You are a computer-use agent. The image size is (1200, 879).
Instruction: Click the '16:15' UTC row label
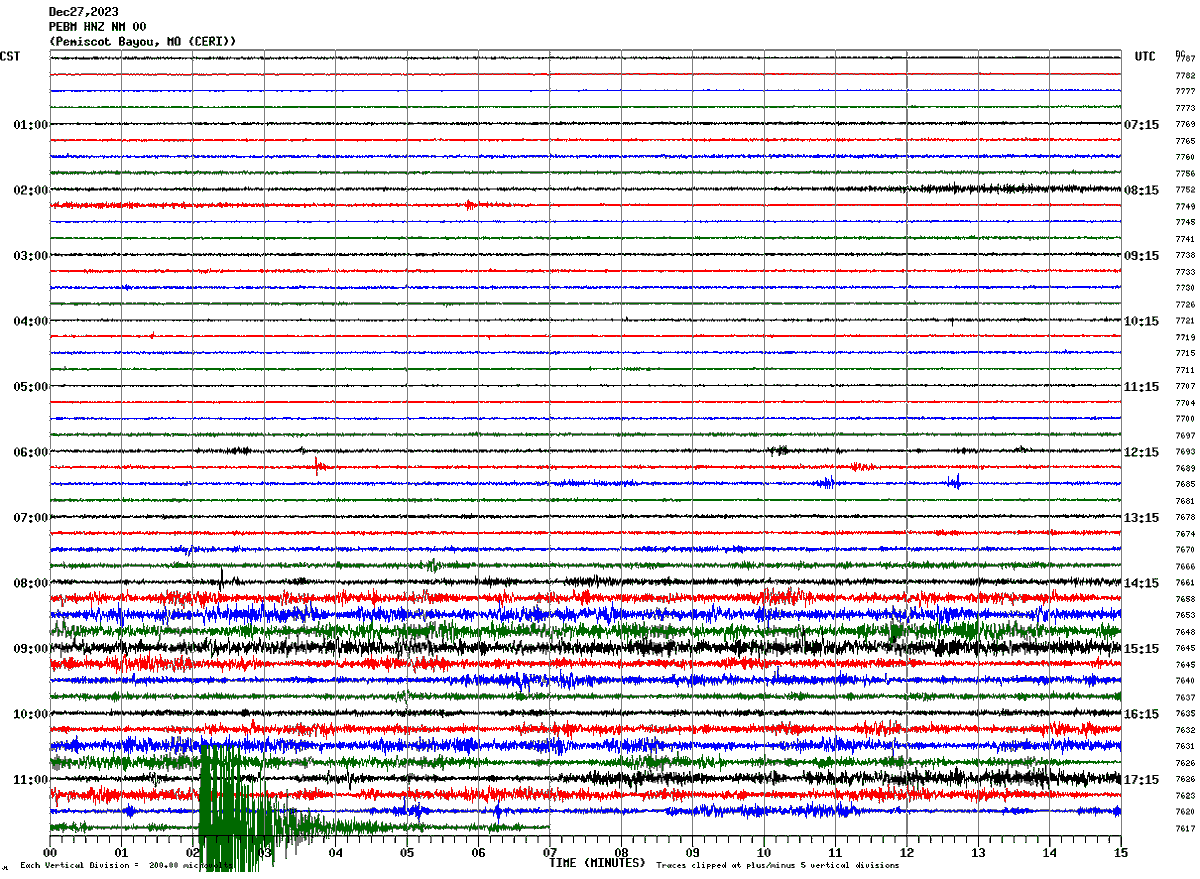coord(1141,714)
